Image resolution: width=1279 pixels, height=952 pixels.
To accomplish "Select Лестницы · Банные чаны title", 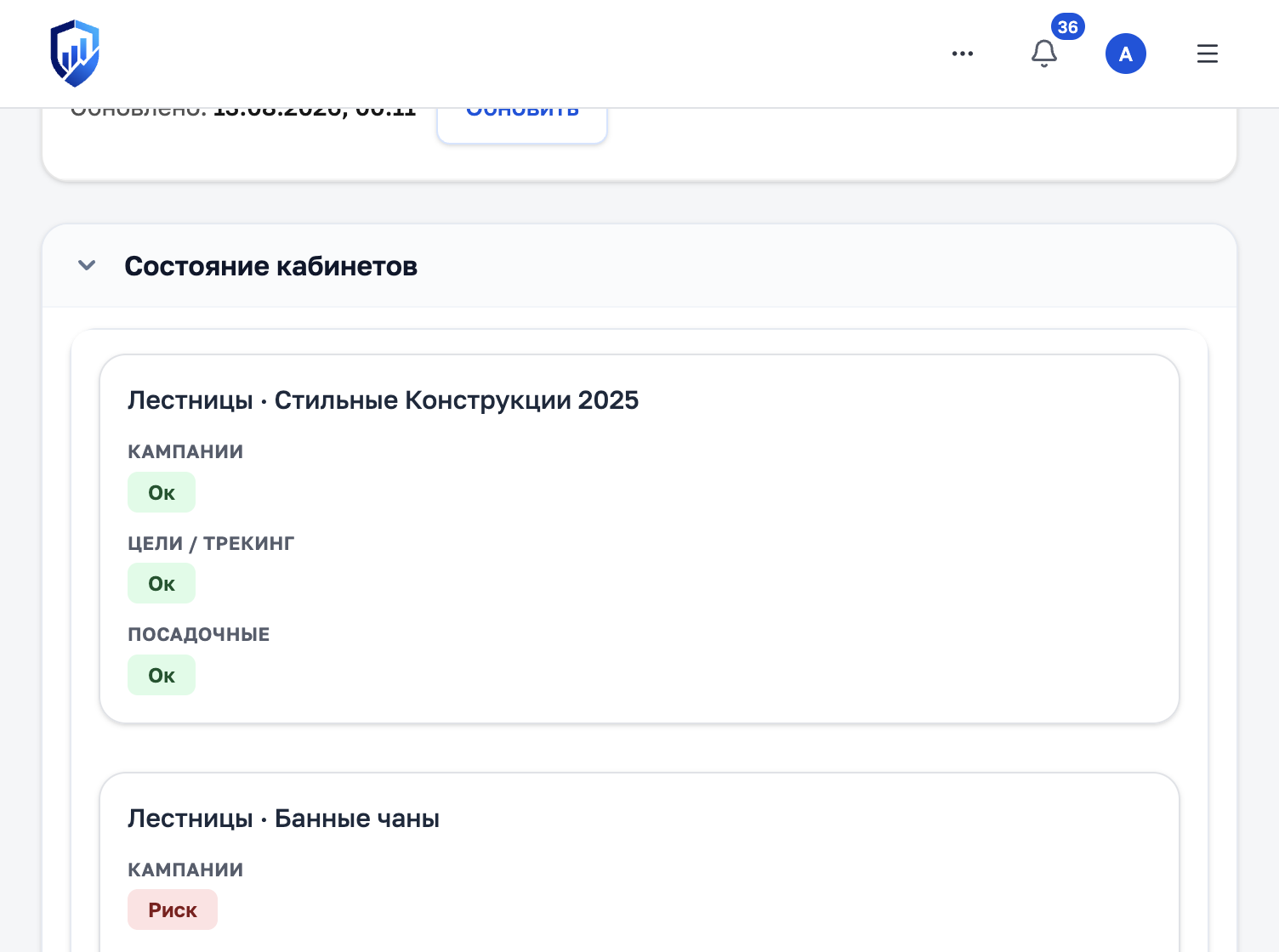I will [x=284, y=819].
